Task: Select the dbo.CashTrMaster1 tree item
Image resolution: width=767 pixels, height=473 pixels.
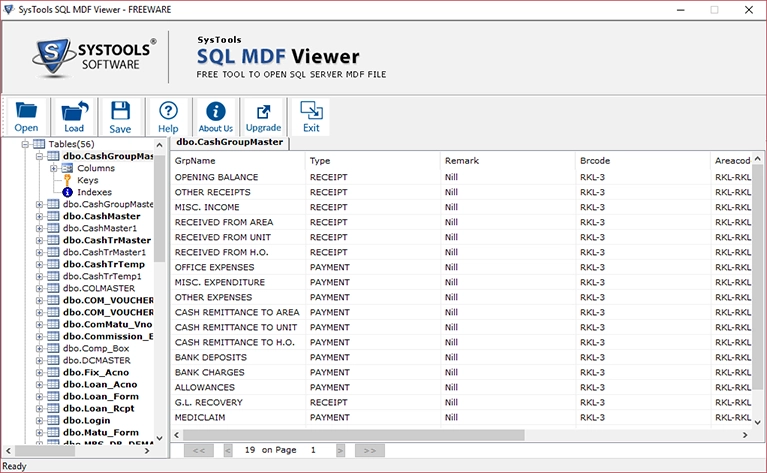Action: pos(104,252)
